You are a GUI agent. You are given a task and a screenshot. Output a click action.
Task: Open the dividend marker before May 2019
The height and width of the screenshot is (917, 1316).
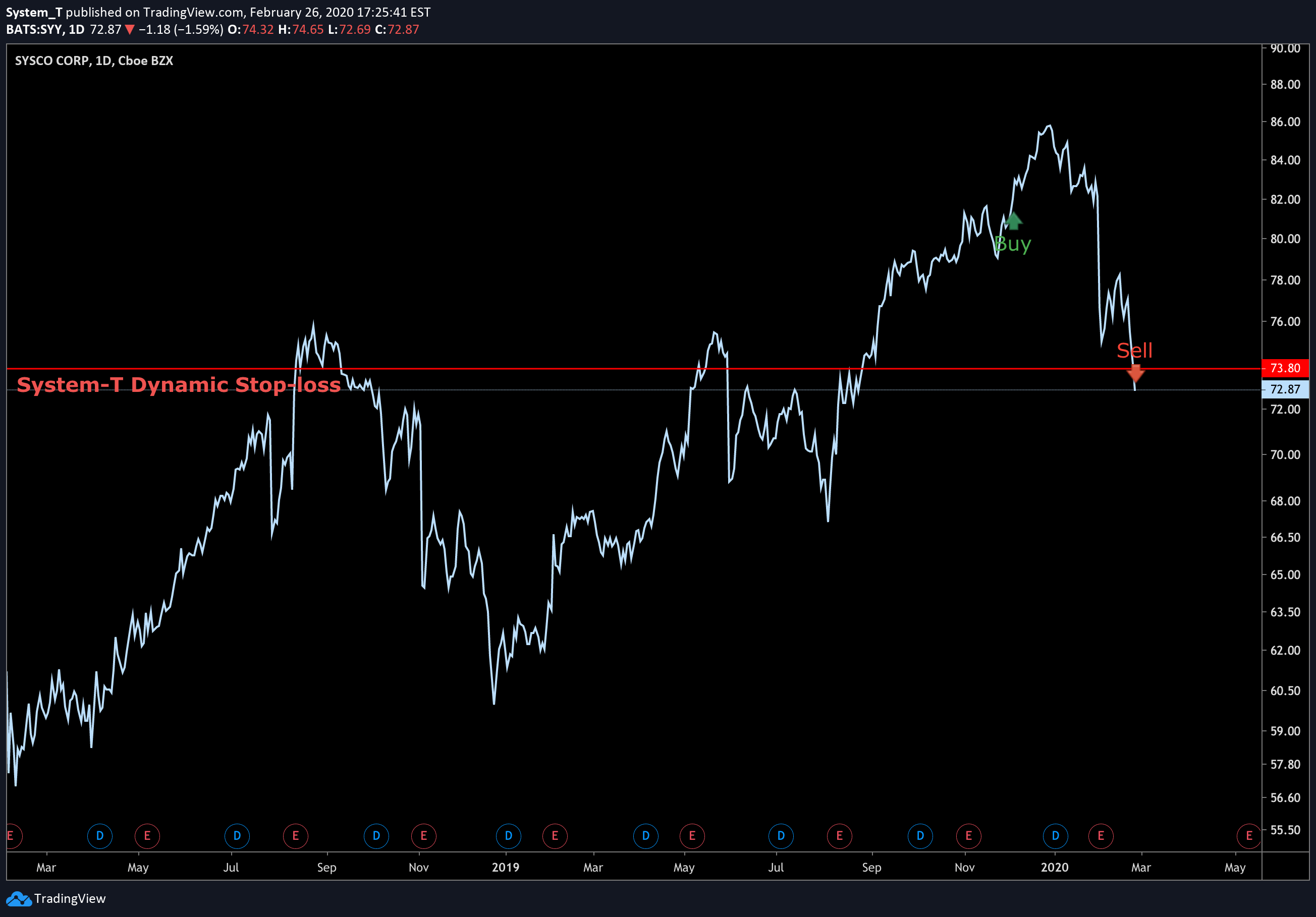pos(646,836)
